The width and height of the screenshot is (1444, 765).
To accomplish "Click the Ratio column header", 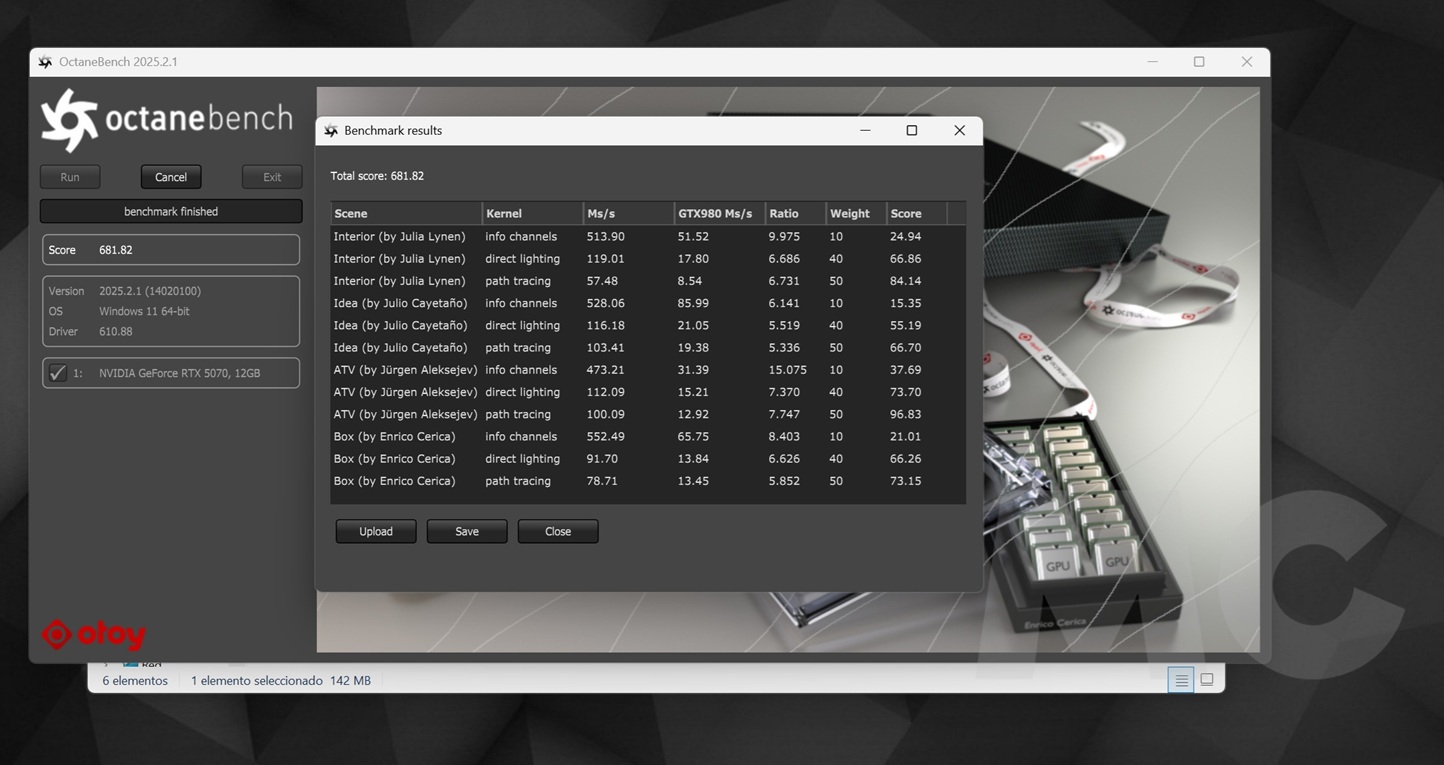I will 796,213.
